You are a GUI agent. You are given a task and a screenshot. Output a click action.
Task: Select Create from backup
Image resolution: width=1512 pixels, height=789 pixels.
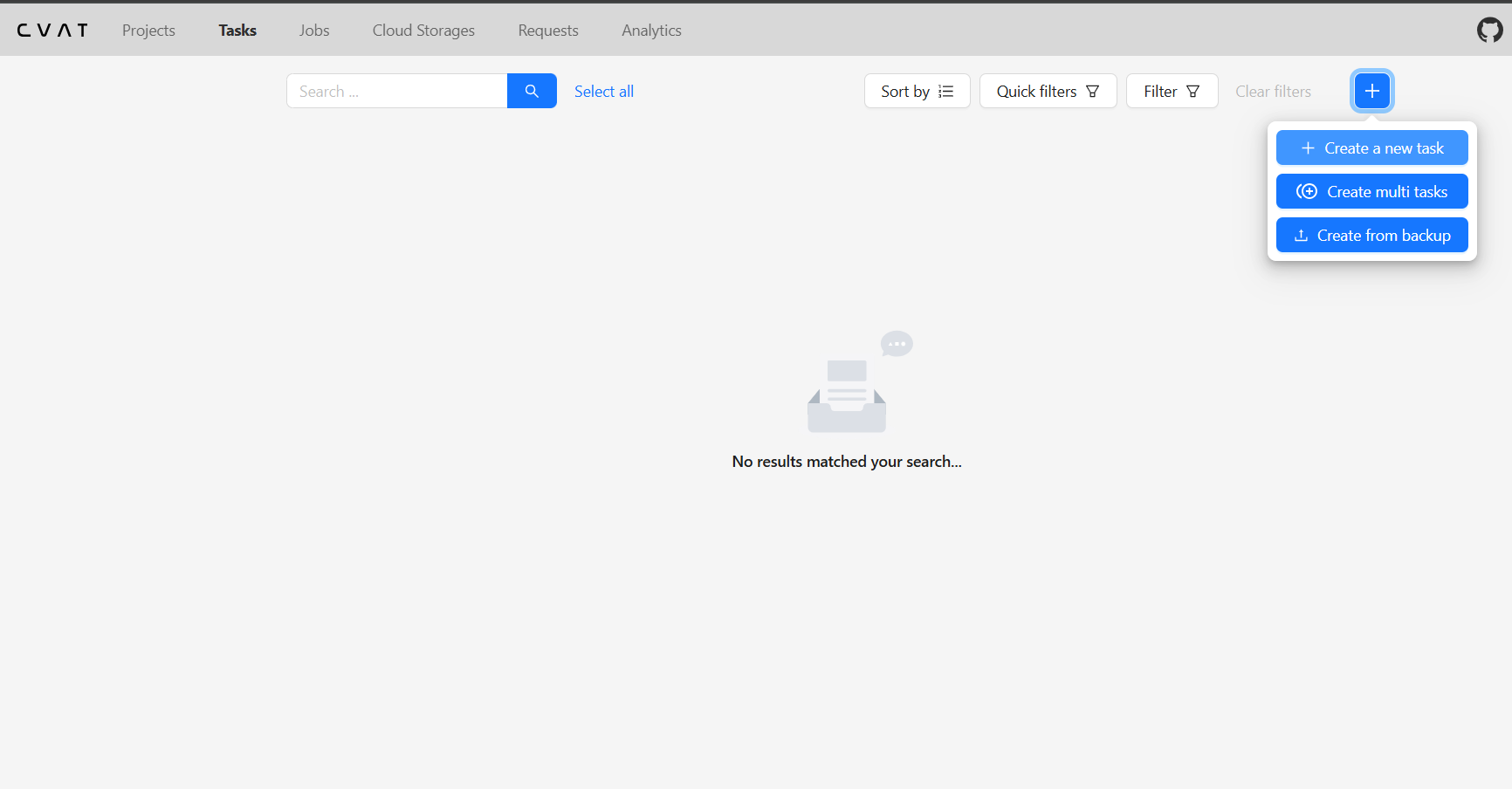pos(1372,235)
